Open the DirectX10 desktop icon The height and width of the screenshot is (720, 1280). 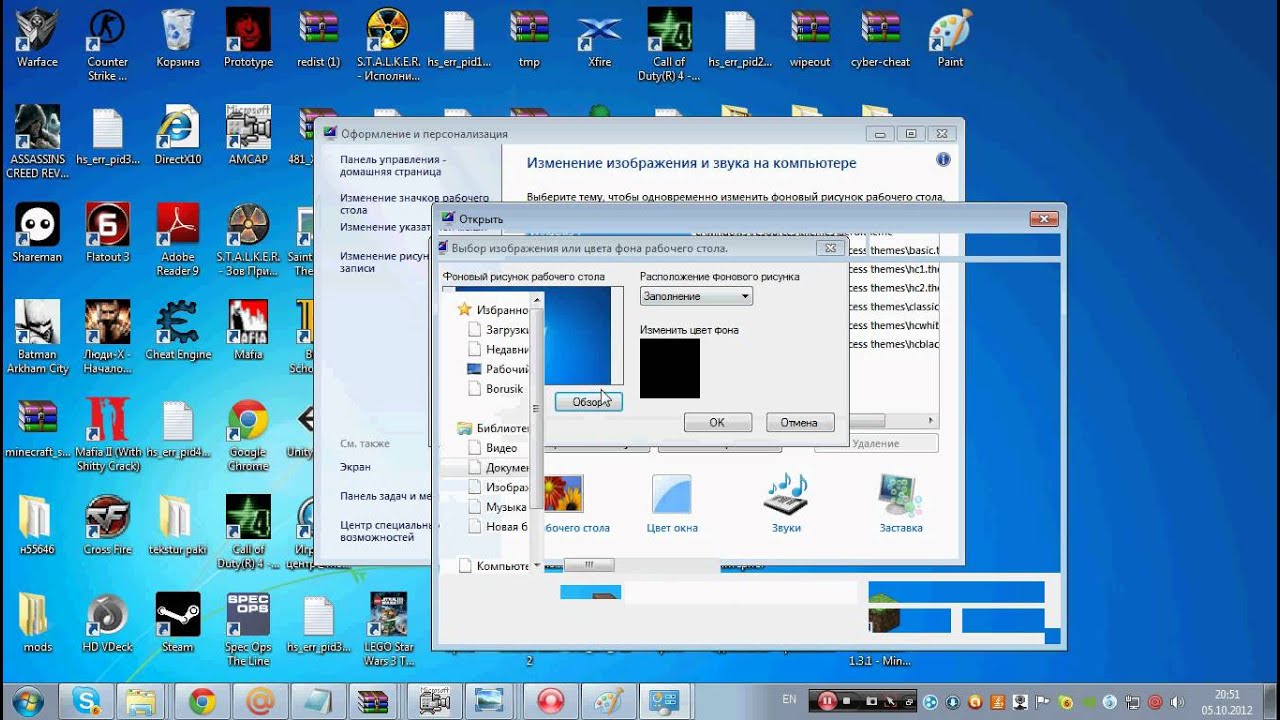click(x=178, y=135)
